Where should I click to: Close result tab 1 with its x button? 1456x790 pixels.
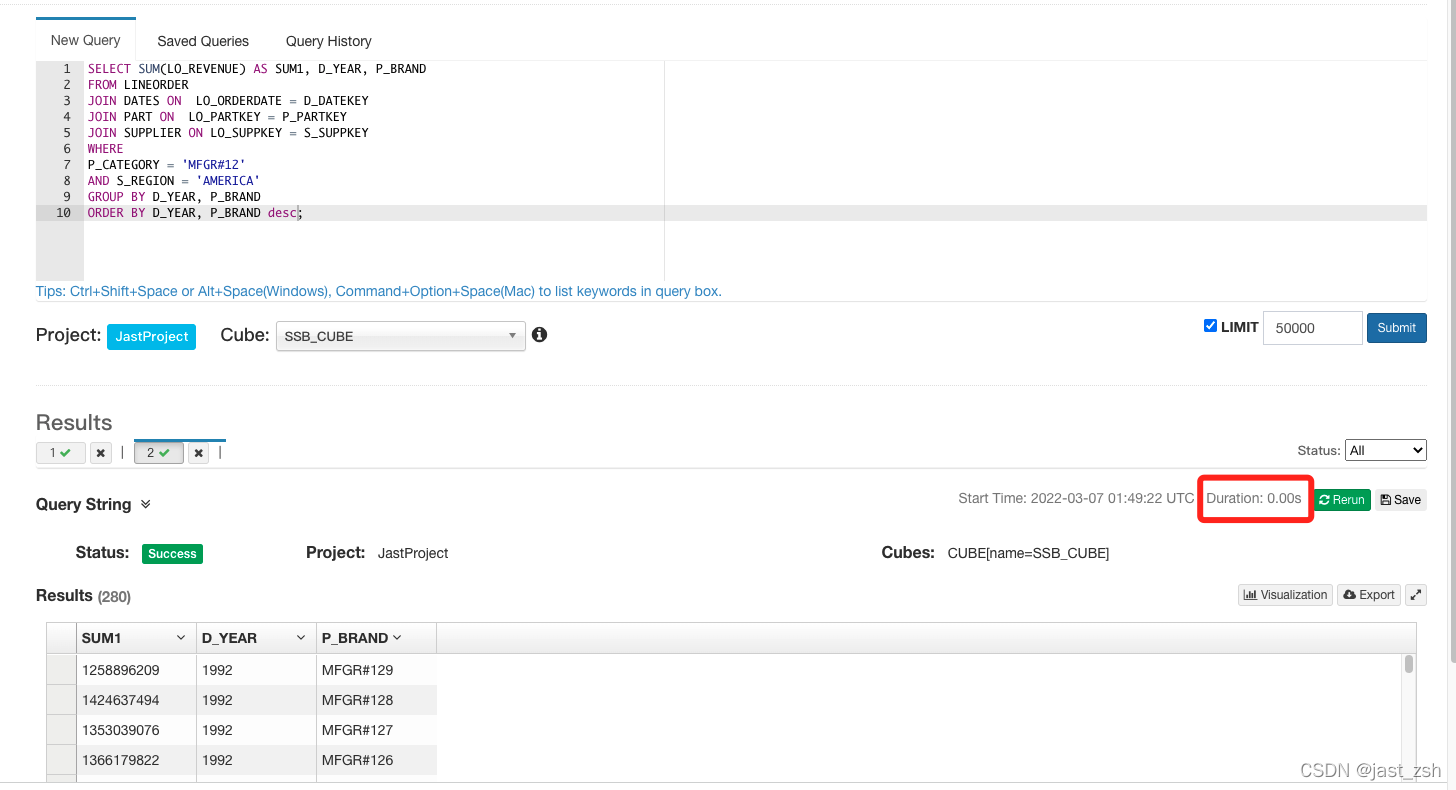click(x=101, y=453)
